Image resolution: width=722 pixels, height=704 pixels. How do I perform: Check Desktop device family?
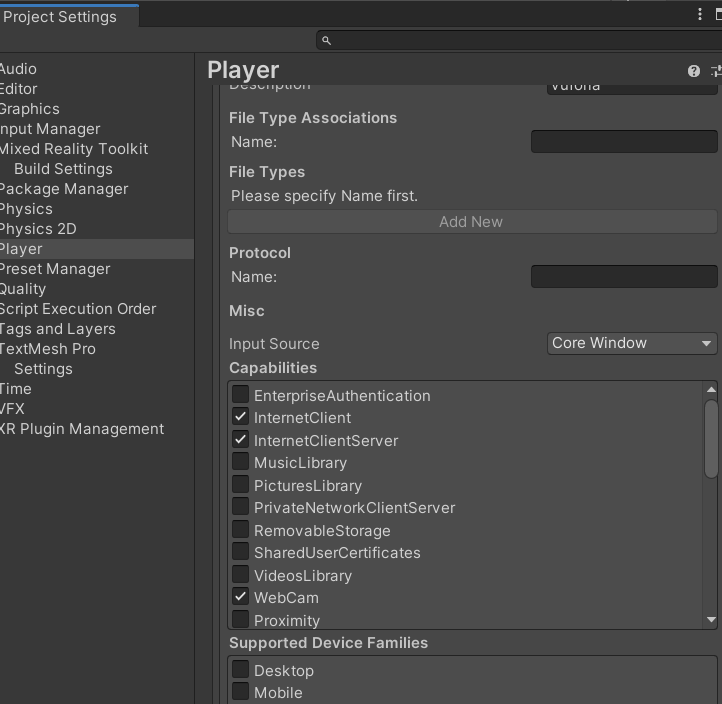click(x=240, y=669)
